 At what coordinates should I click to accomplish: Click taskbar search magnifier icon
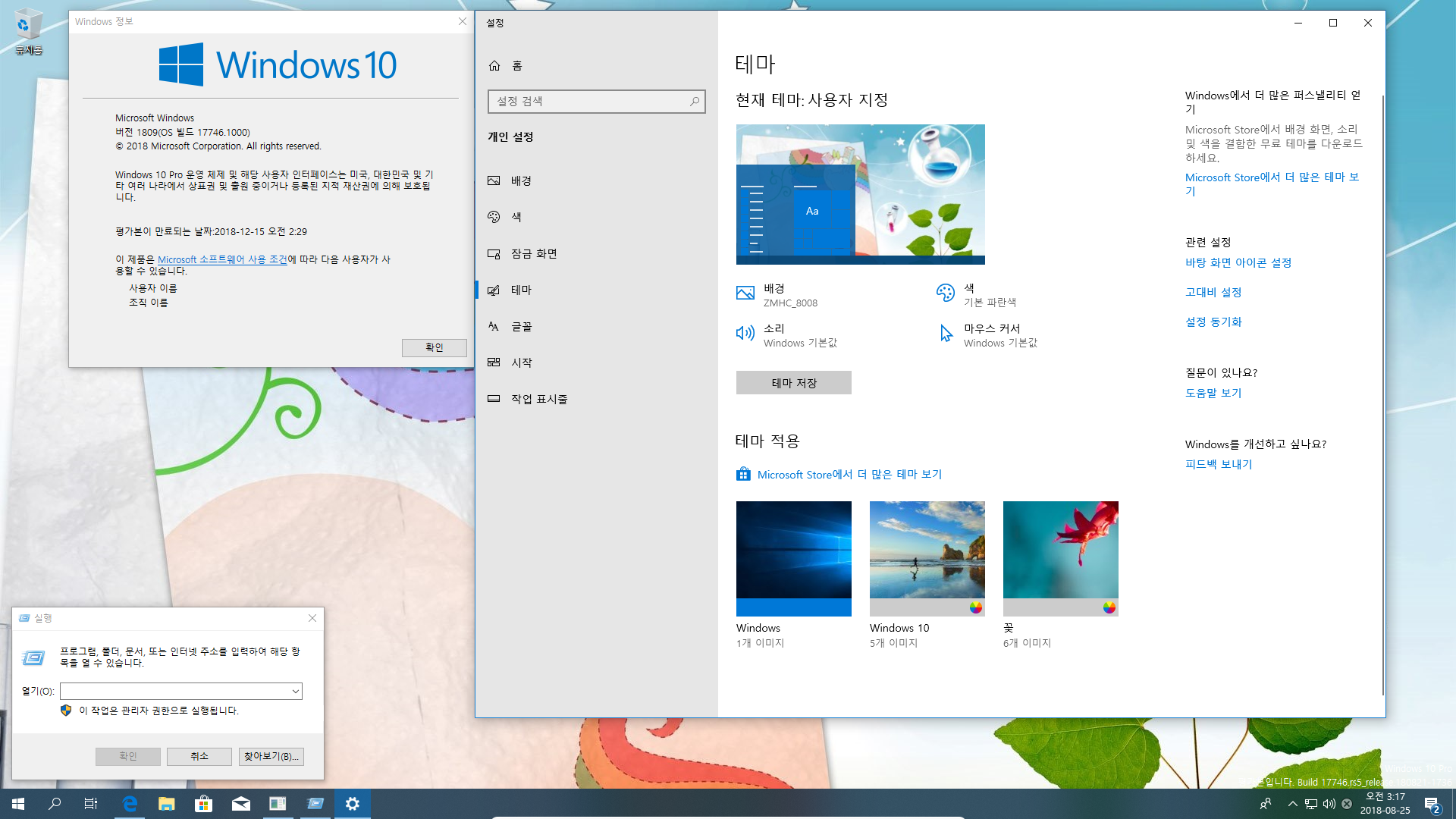click(55, 804)
